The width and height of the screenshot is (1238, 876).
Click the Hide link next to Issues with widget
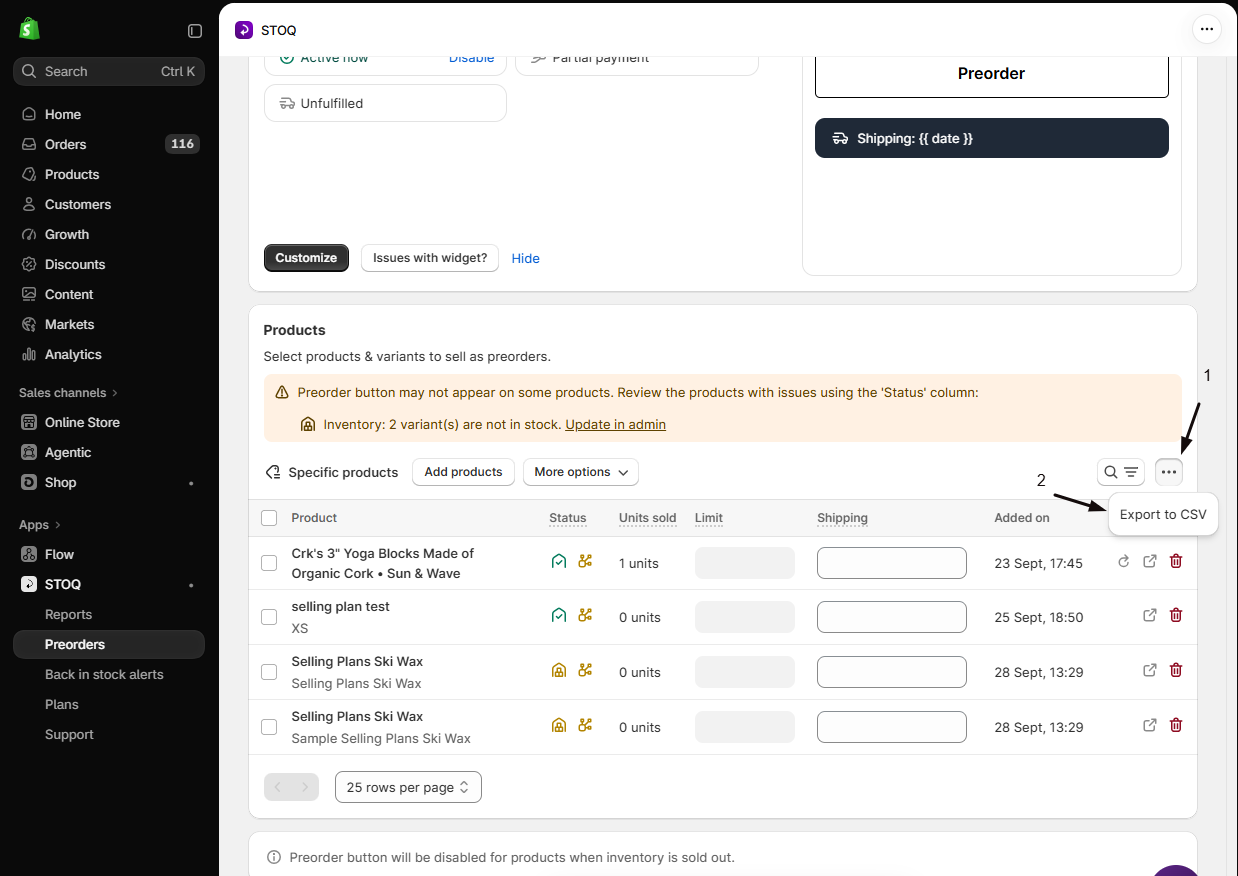click(x=526, y=258)
